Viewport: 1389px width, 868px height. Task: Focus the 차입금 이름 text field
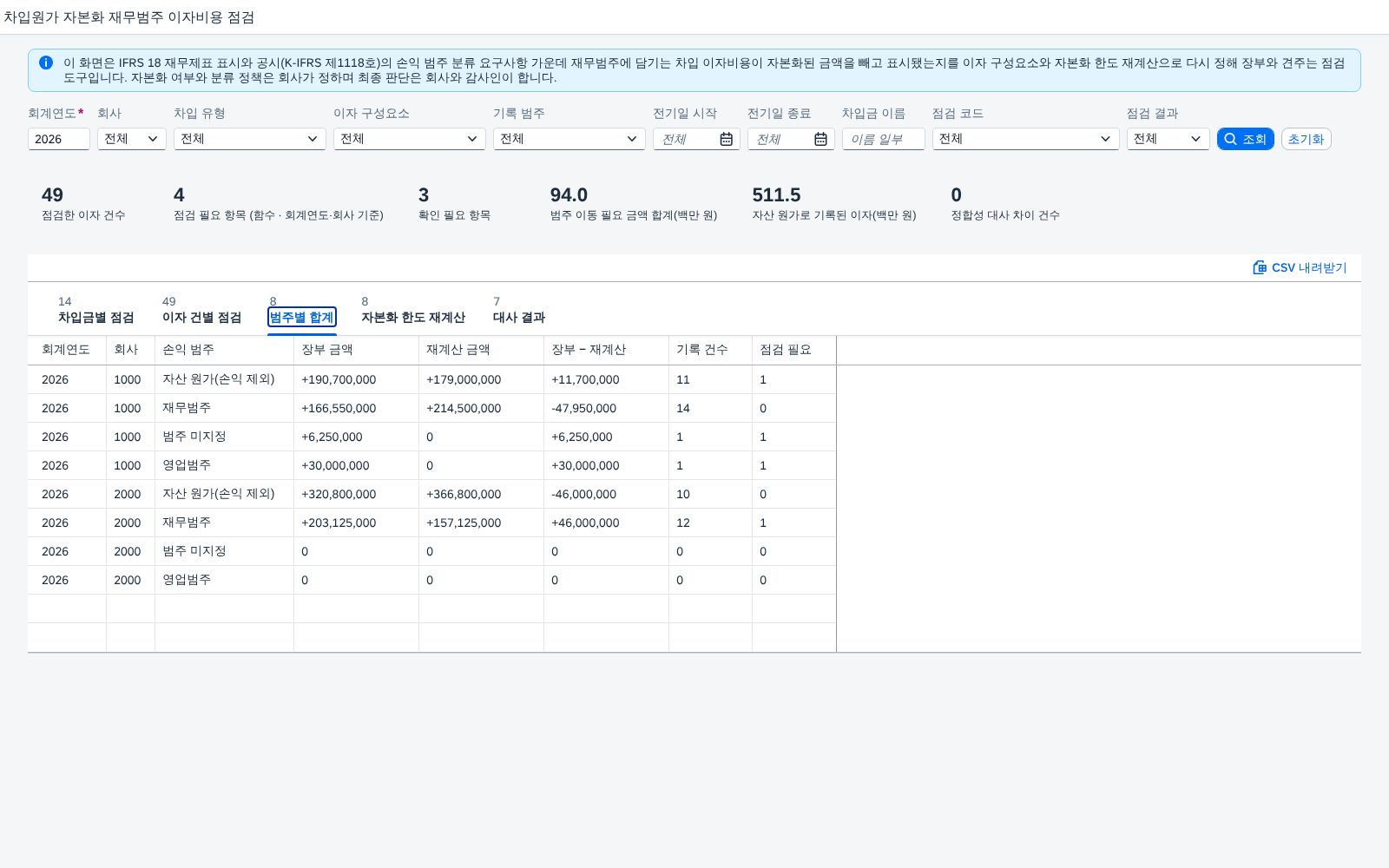click(x=884, y=139)
